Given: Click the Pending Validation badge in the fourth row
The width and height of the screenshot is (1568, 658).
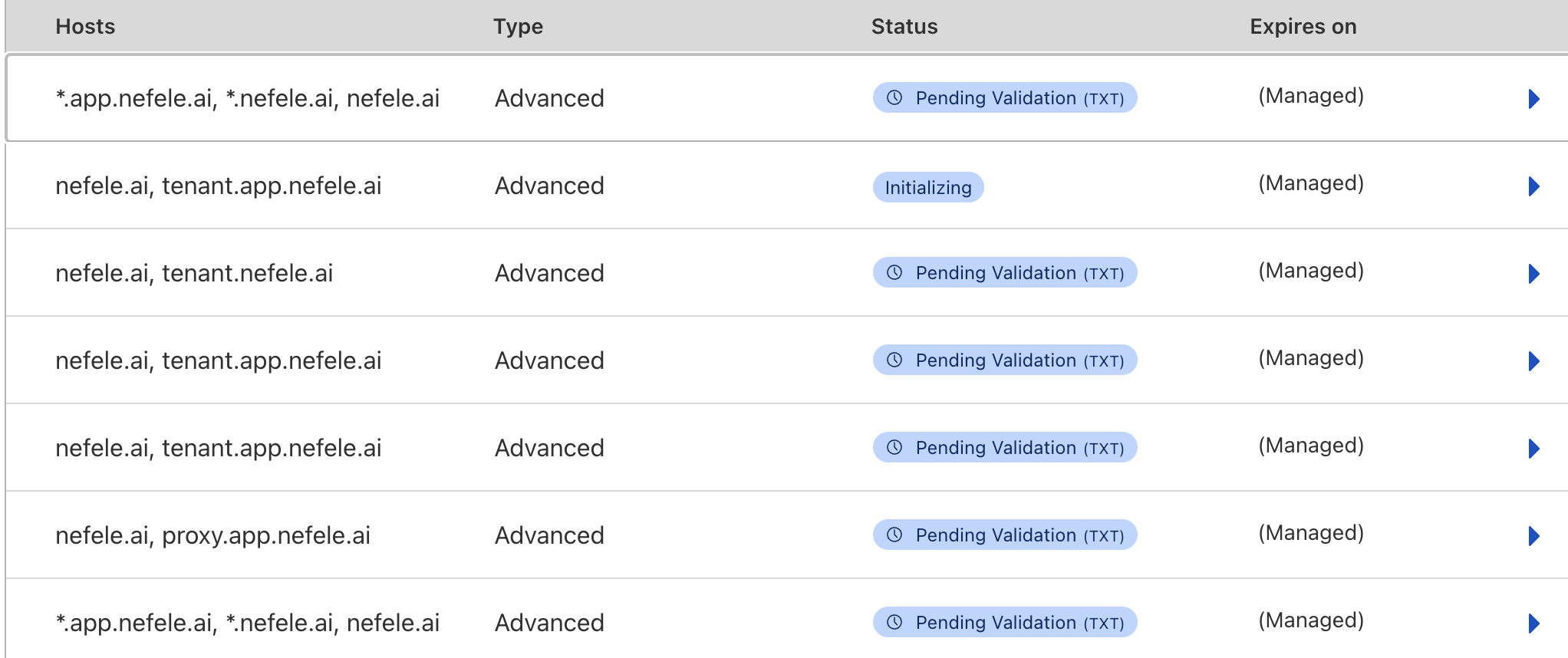Looking at the screenshot, I should (1005, 360).
